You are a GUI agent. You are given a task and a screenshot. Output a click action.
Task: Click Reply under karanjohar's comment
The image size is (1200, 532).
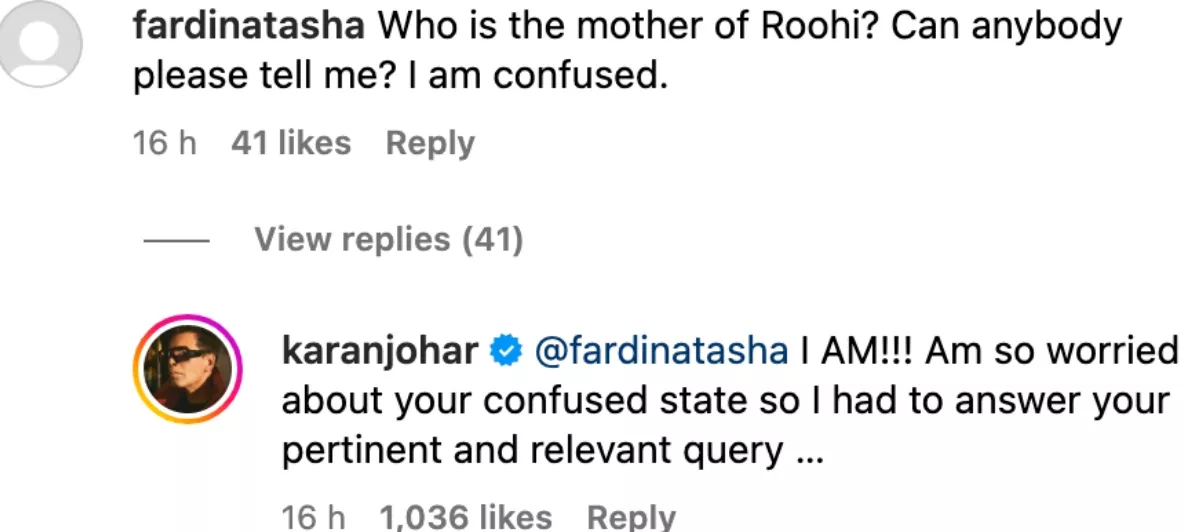631,518
